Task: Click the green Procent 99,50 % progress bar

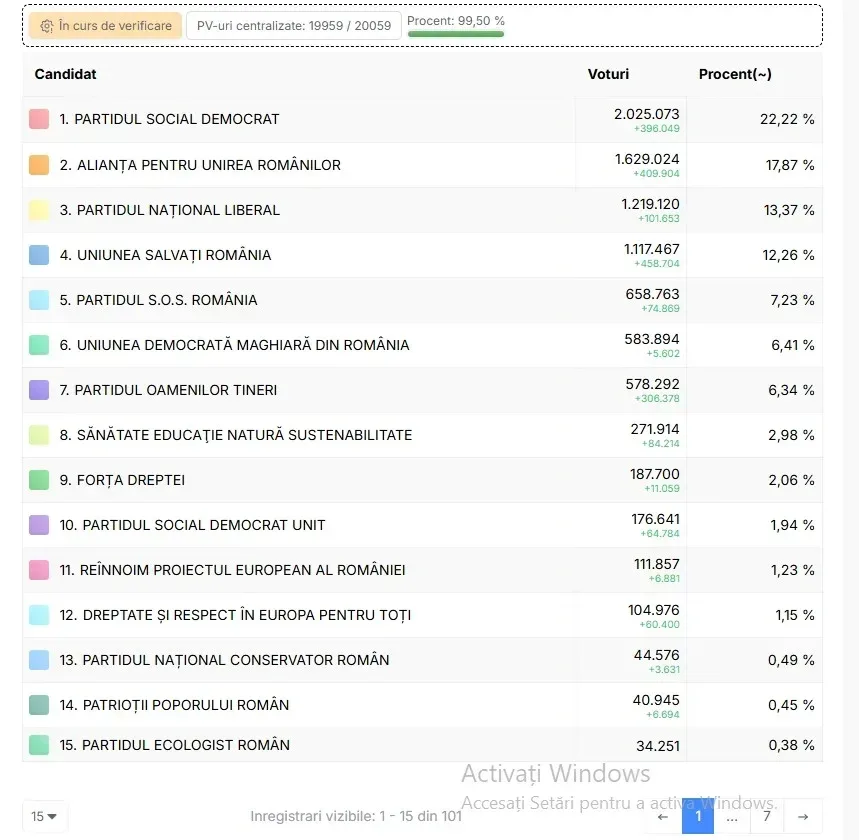Action: [x=455, y=34]
